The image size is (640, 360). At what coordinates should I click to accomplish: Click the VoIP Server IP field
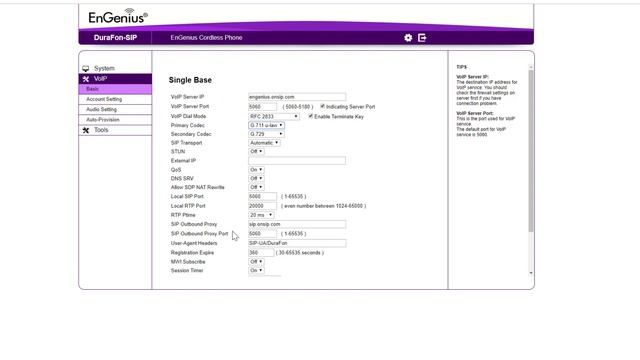tap(297, 97)
